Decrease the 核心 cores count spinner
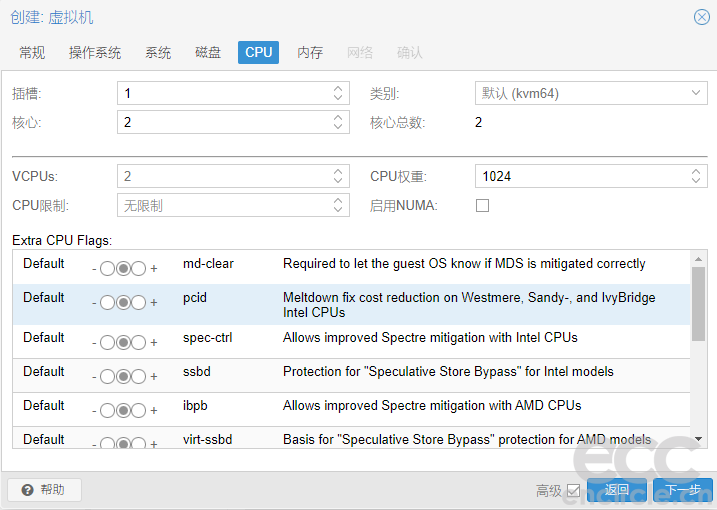 coord(338,127)
